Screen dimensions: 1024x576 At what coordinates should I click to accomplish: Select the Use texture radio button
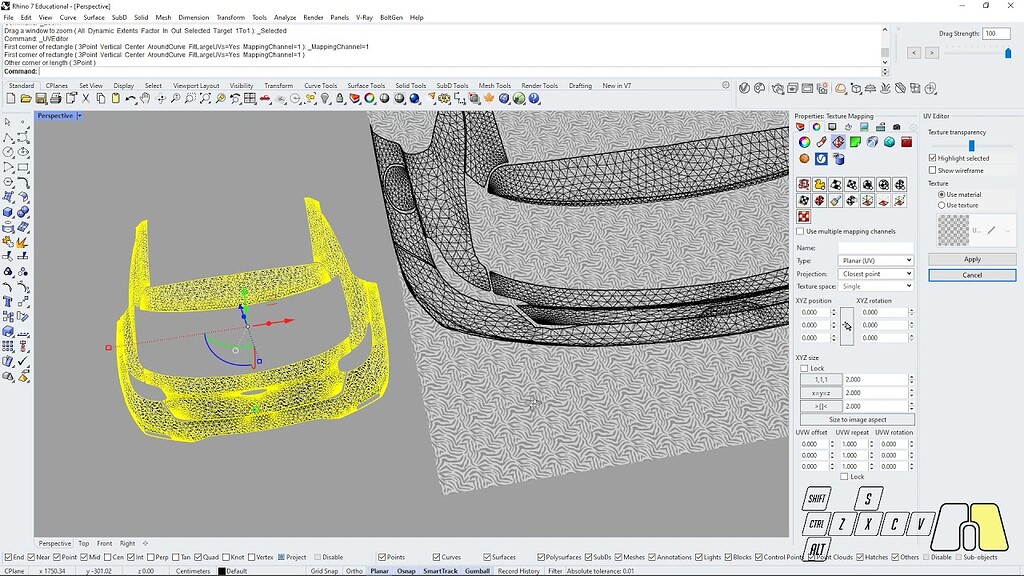point(941,204)
